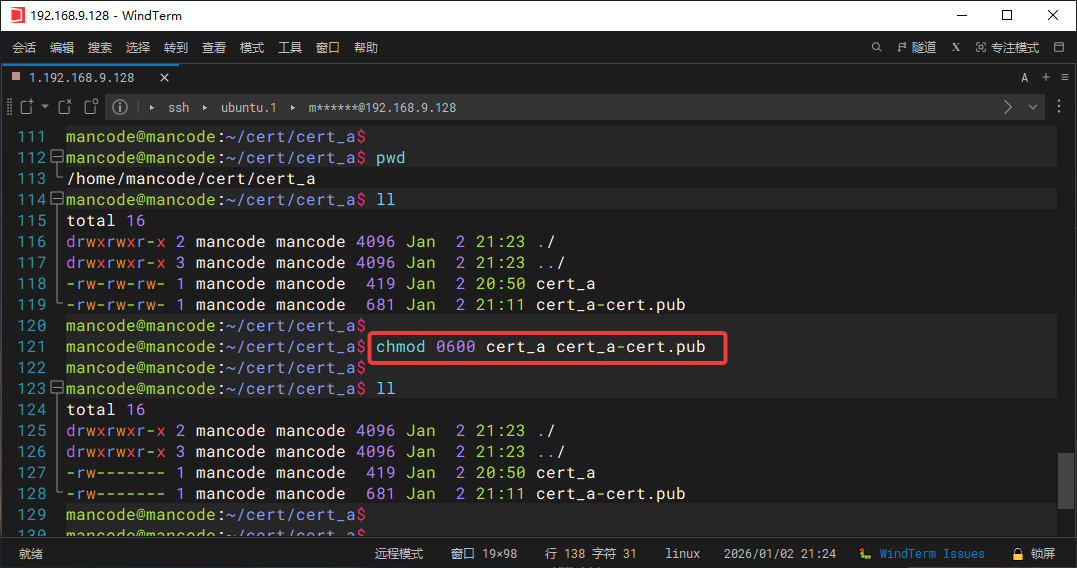The image size is (1077, 568).
Task: Click the close session icon in toolbar
Action: click(x=65, y=107)
